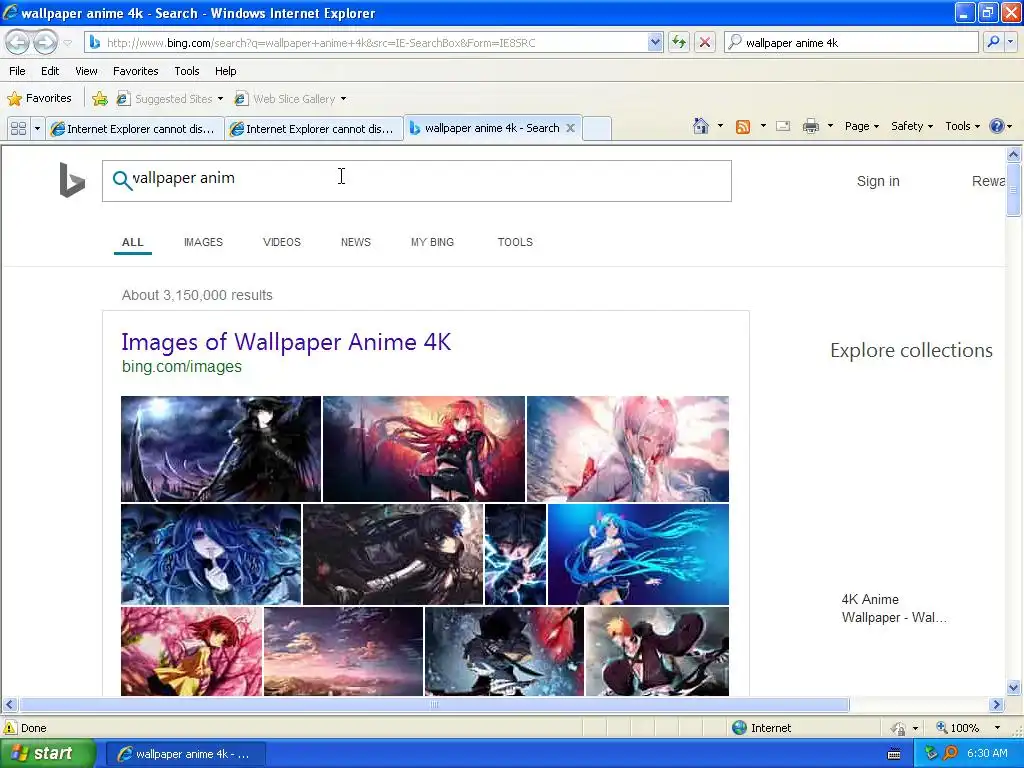Select the VIDEOS results tab
The image size is (1024, 768).
[281, 242]
